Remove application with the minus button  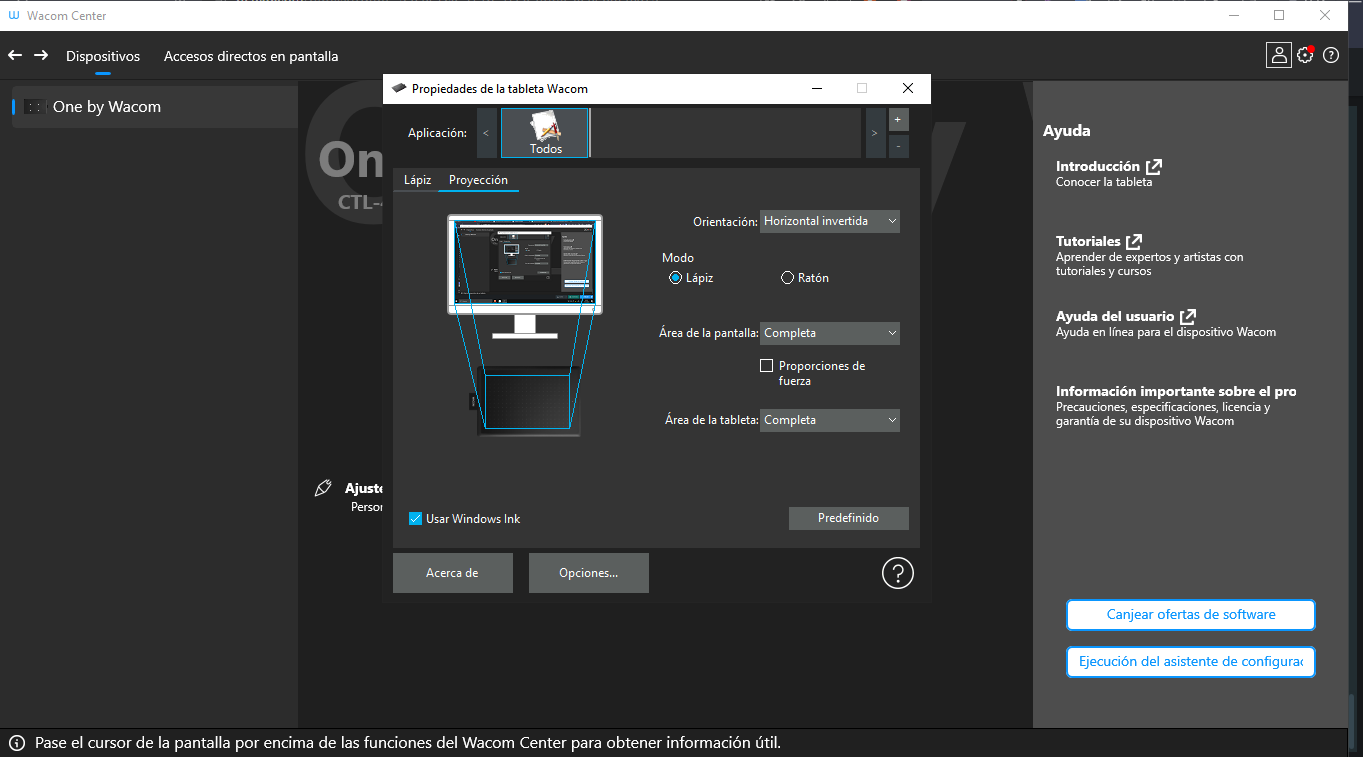coord(897,146)
